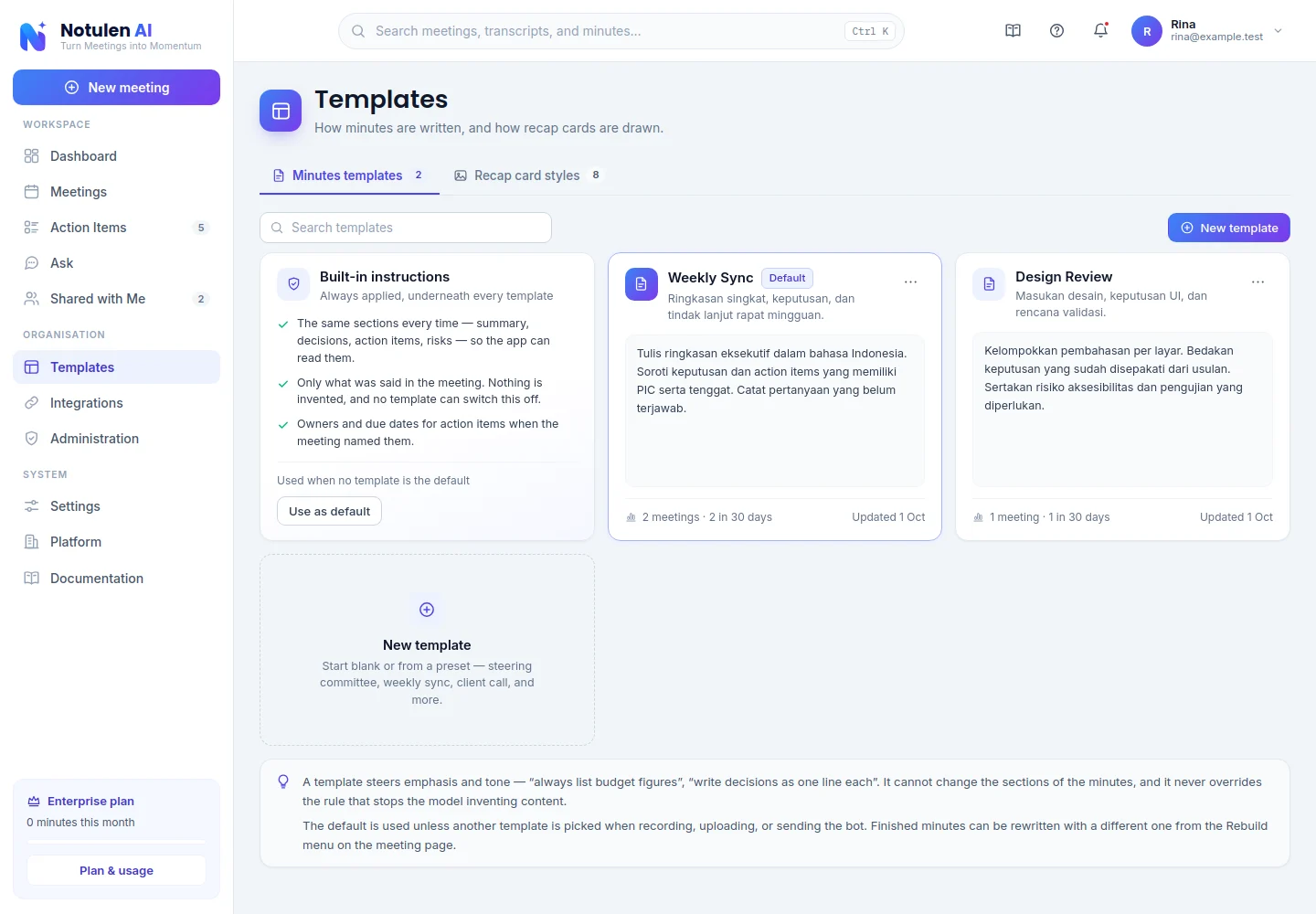
Task: Click Weekly Sync "Updated 1 Oct" text
Action: (x=888, y=517)
